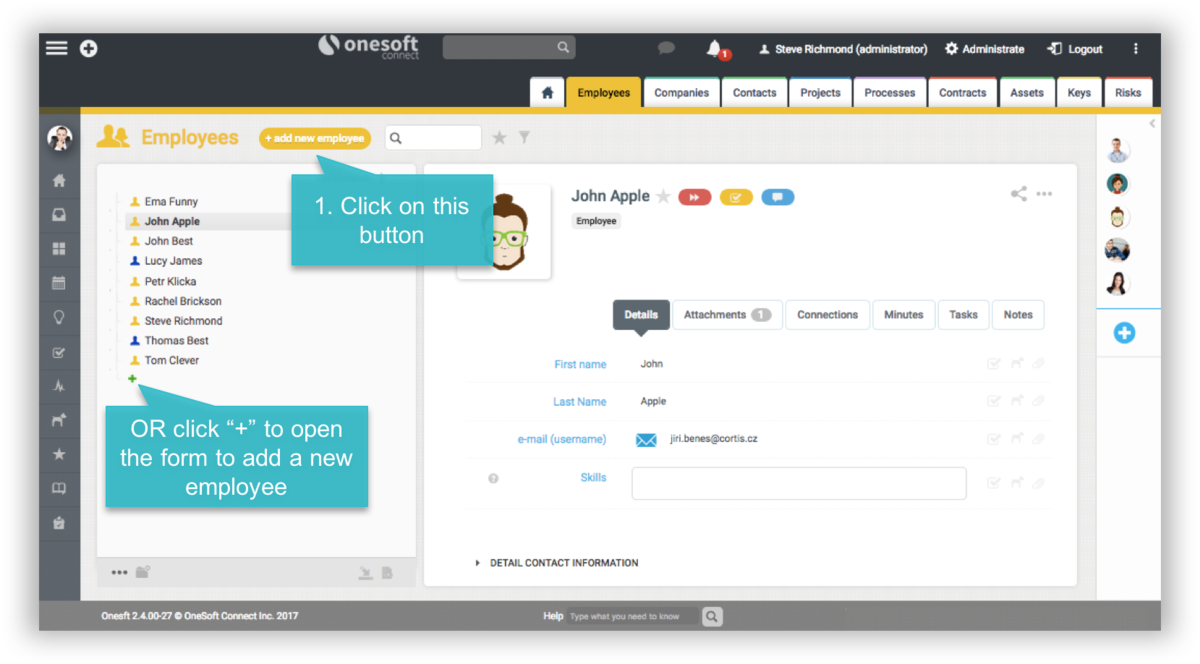Open the activity pulse icon in sidebar
This screenshot has width=1200, height=664.
tap(59, 386)
